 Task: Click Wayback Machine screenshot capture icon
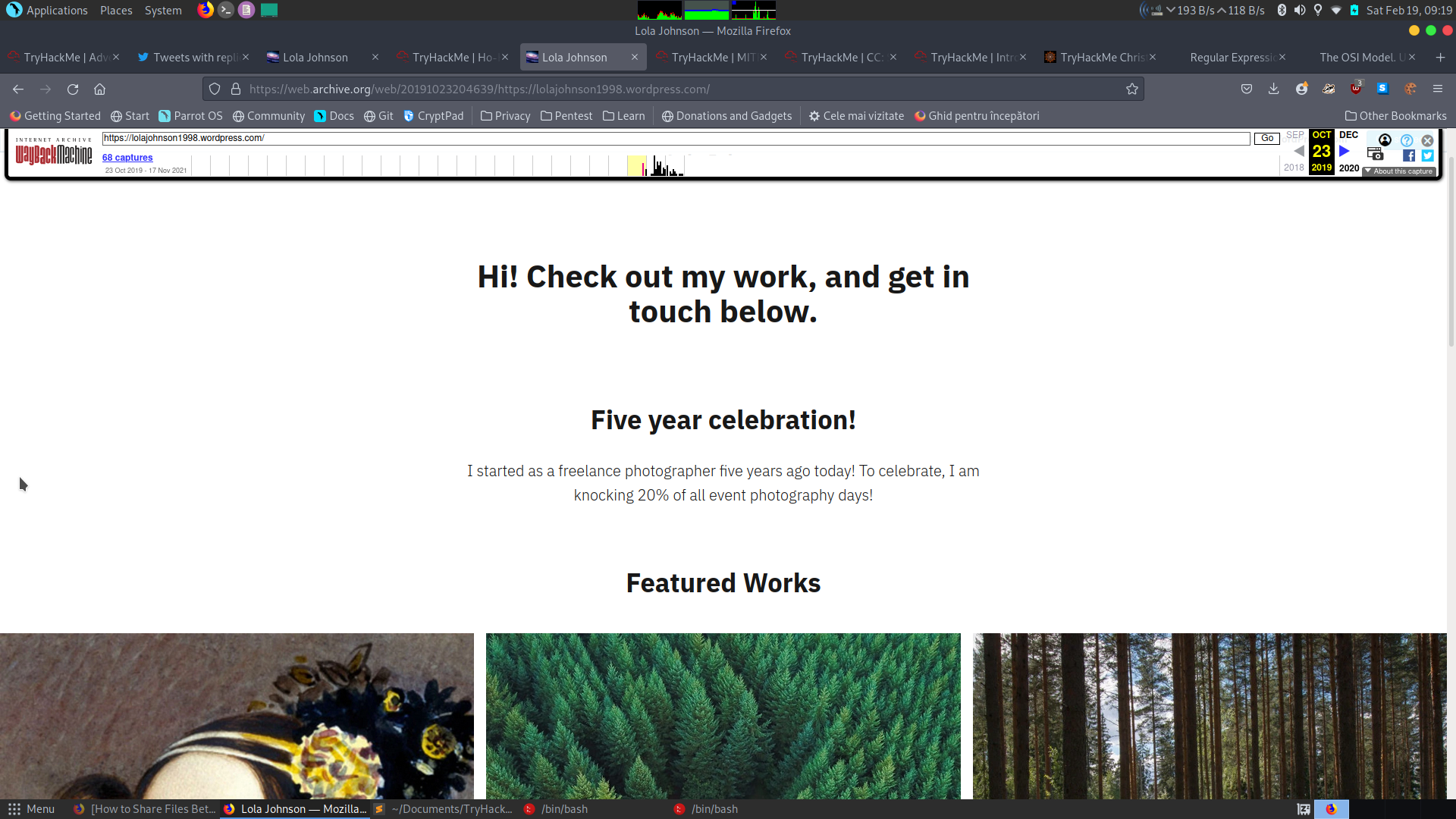click(x=1374, y=155)
